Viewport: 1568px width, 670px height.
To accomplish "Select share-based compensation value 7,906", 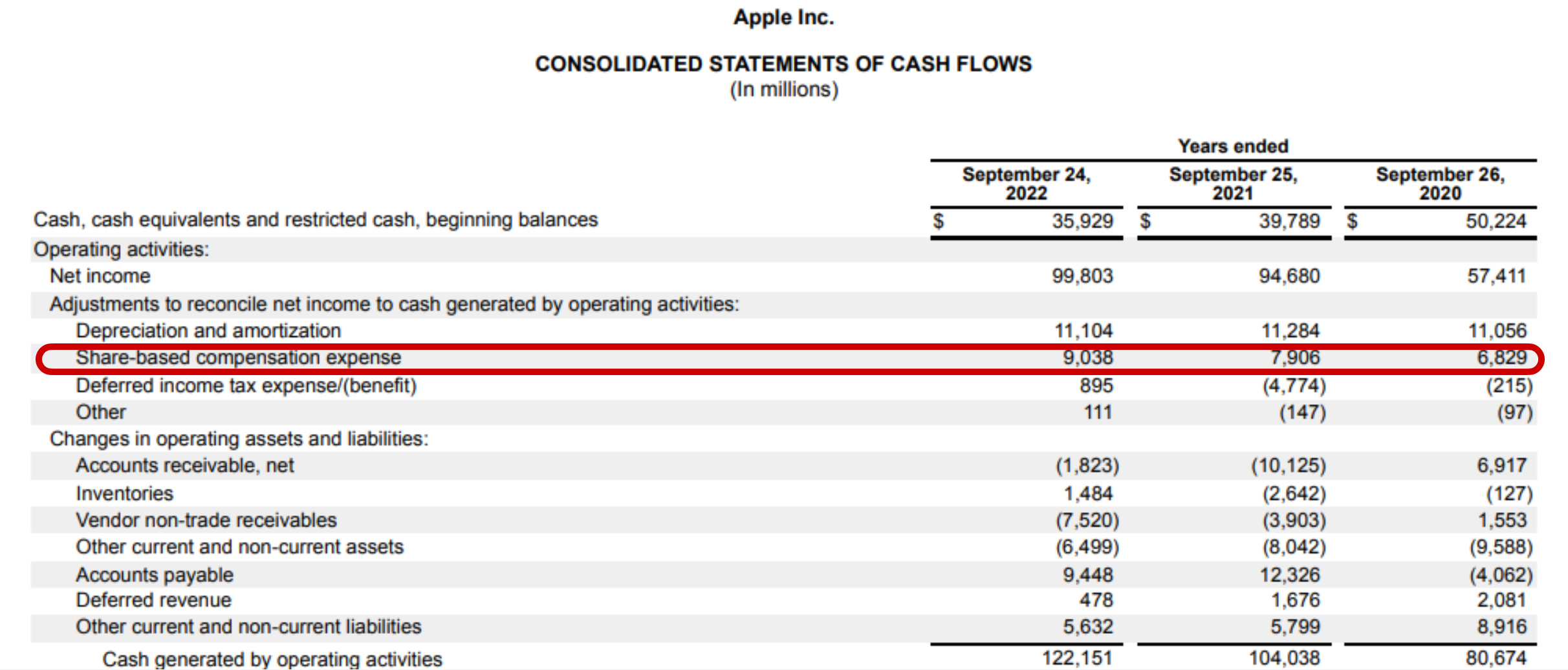I will [x=1295, y=358].
